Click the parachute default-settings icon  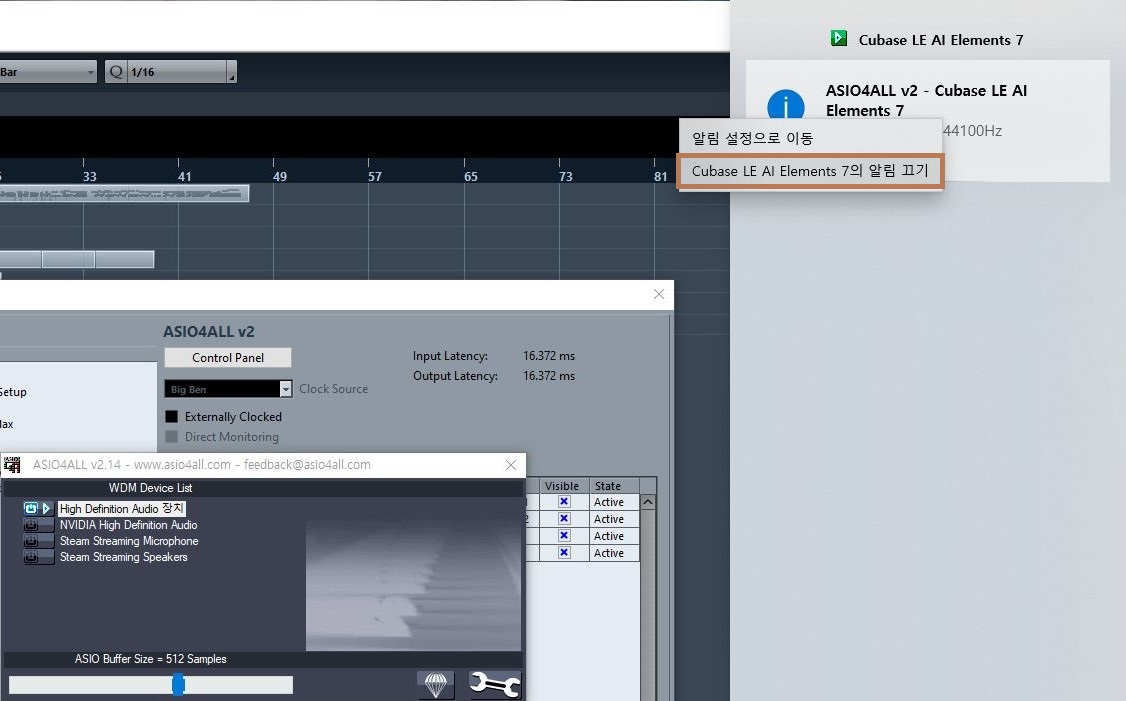point(436,684)
